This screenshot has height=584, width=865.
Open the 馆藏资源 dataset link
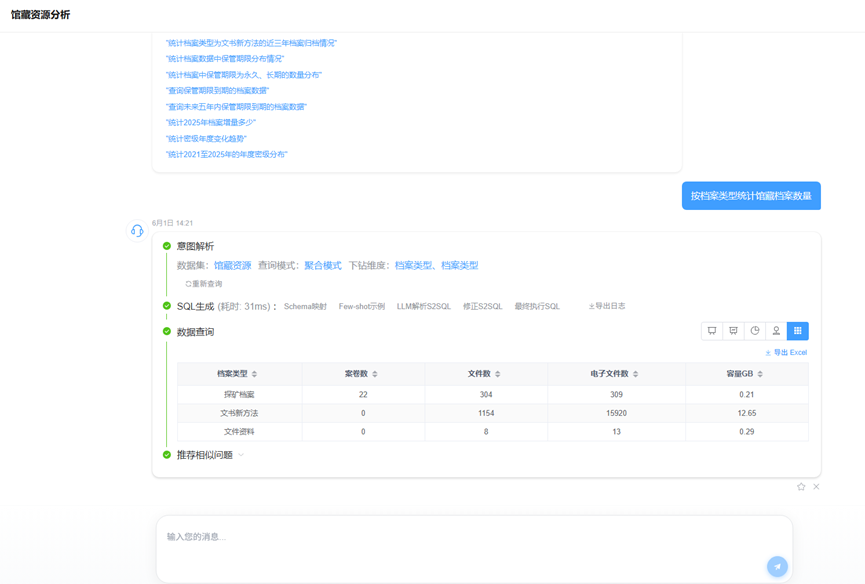pos(232,265)
